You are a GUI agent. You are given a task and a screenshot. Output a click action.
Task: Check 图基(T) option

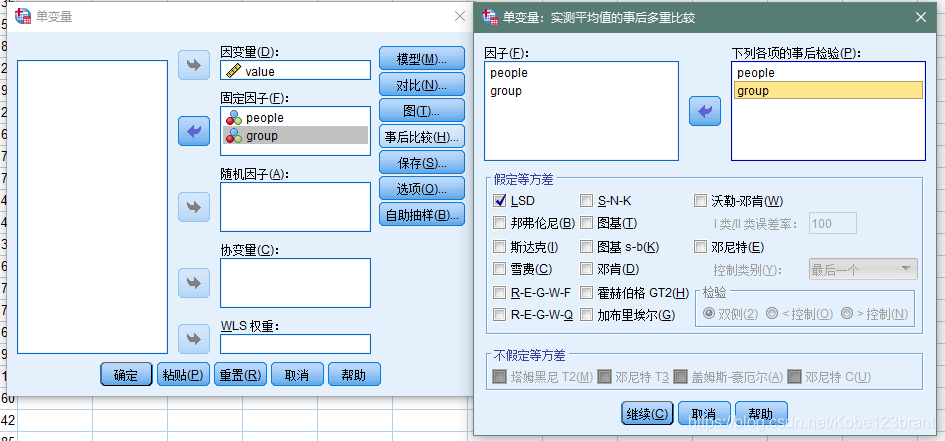pyautogui.click(x=586, y=224)
